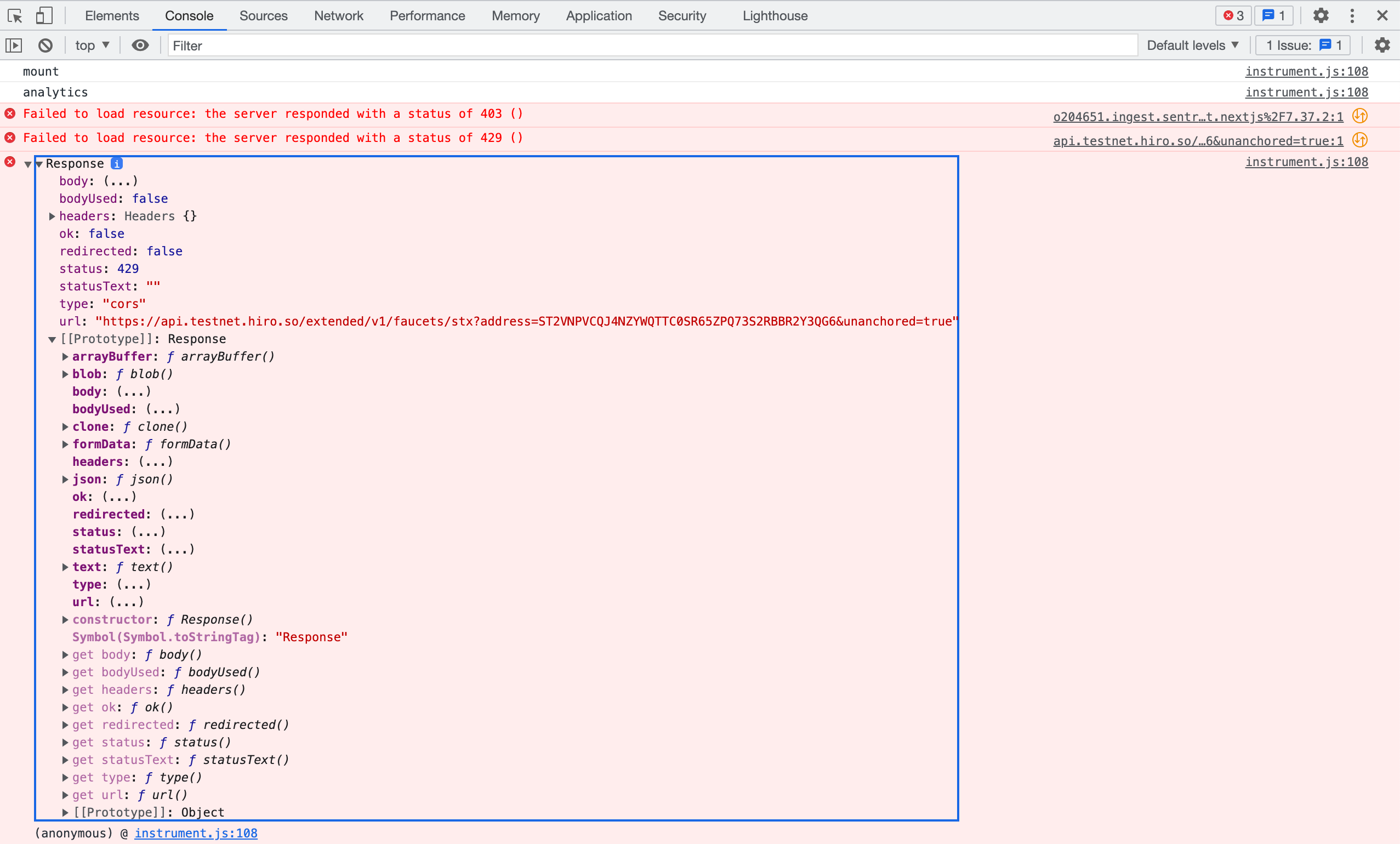Click inside the Filter input field

pos(398,45)
